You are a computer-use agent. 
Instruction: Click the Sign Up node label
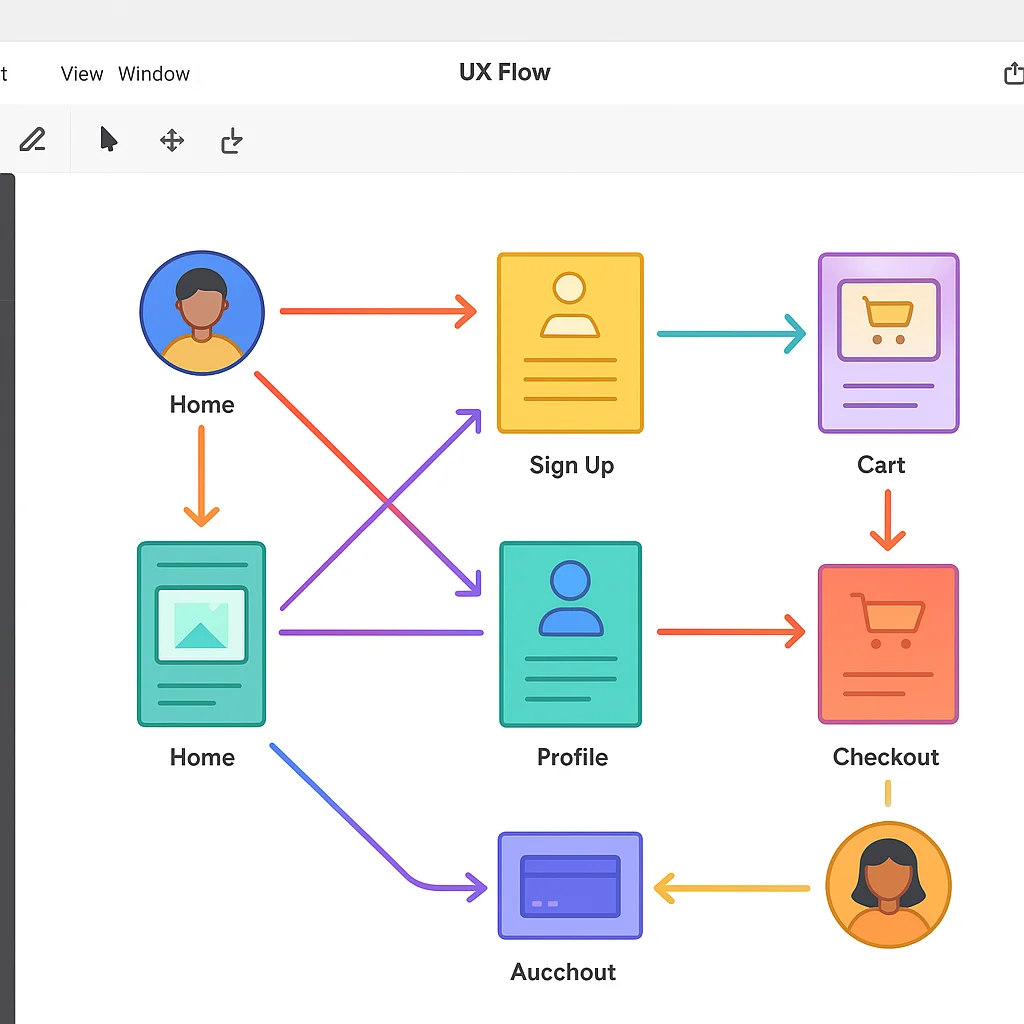571,465
